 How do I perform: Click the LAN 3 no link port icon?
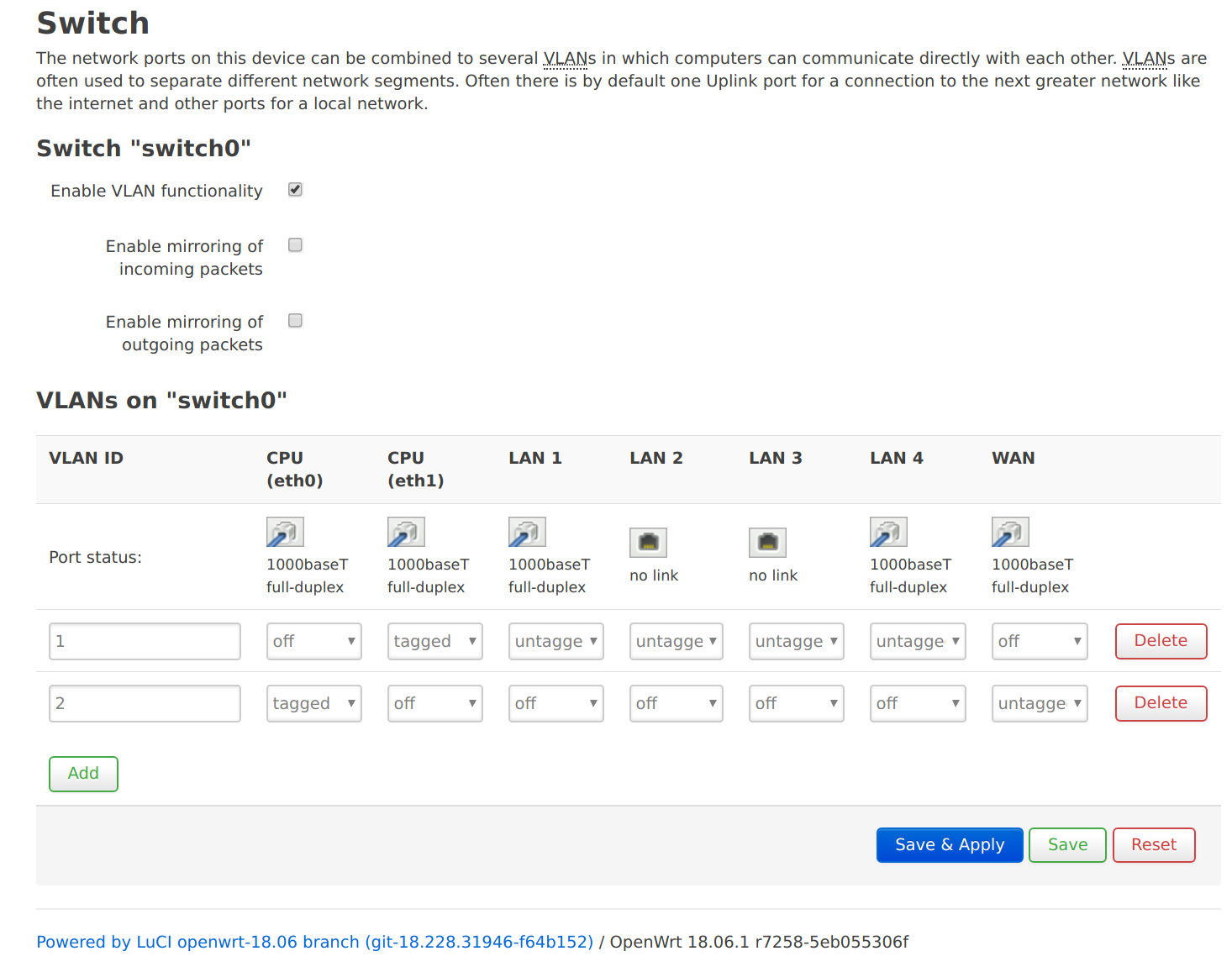pyautogui.click(x=767, y=543)
